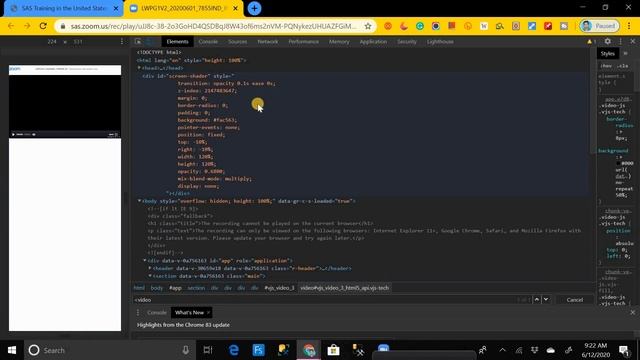The height and width of the screenshot is (360, 640).
Task: Open the Application tab
Action: pyautogui.click(x=373, y=42)
